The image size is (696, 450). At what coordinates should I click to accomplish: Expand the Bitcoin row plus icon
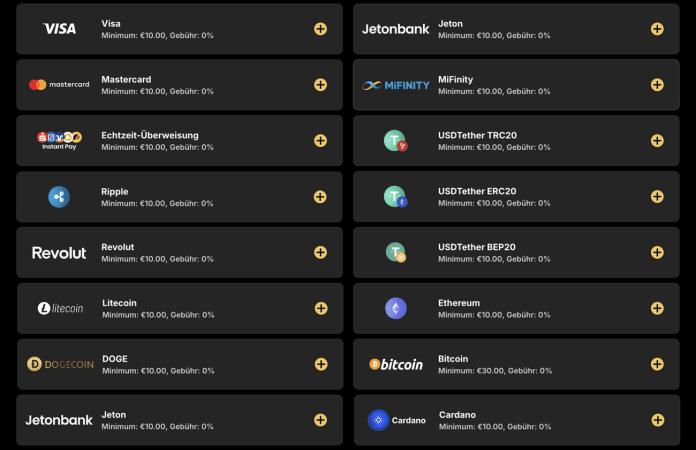(x=657, y=364)
